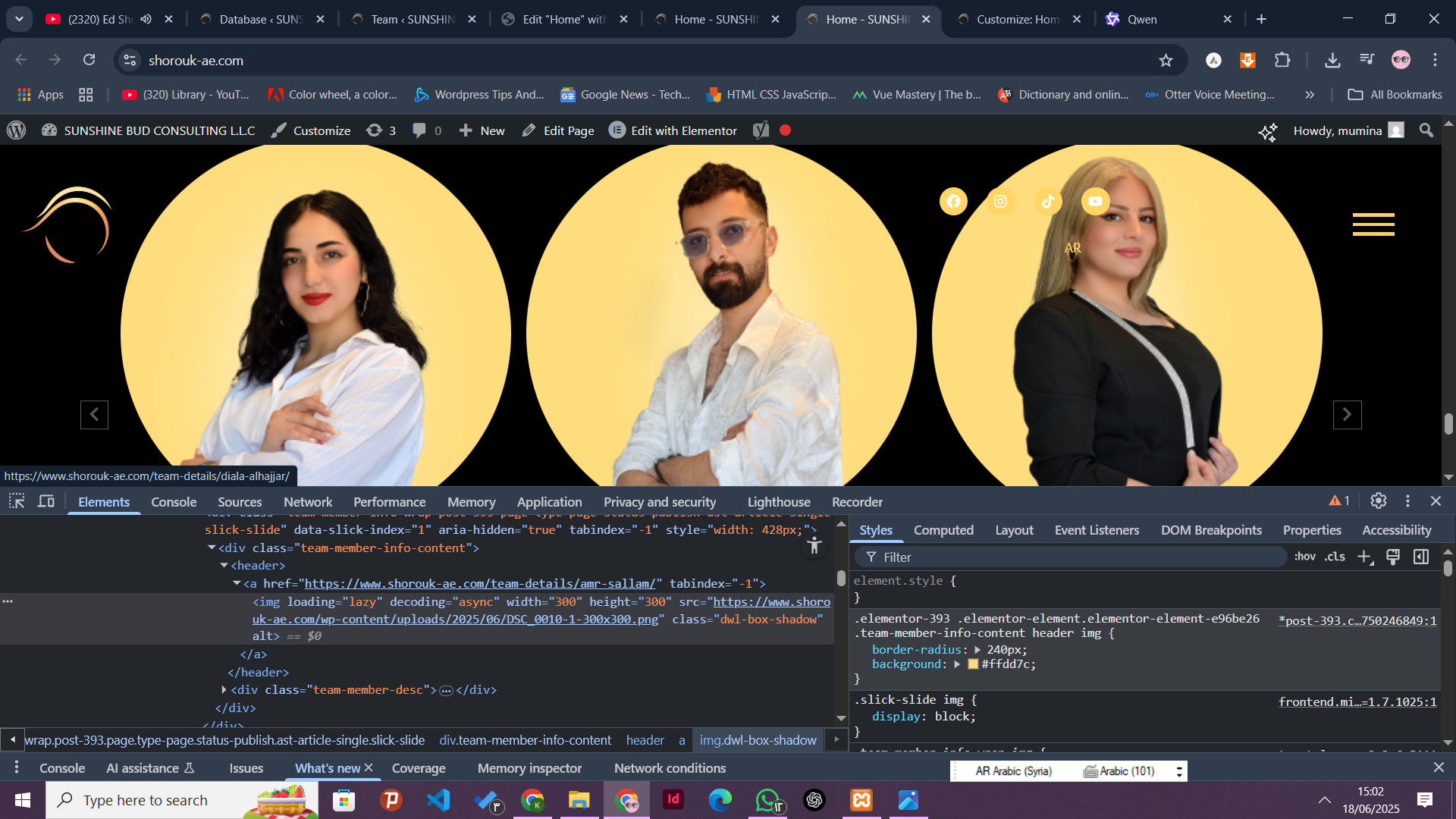
Task: Click the inspect element picker icon
Action: (17, 501)
